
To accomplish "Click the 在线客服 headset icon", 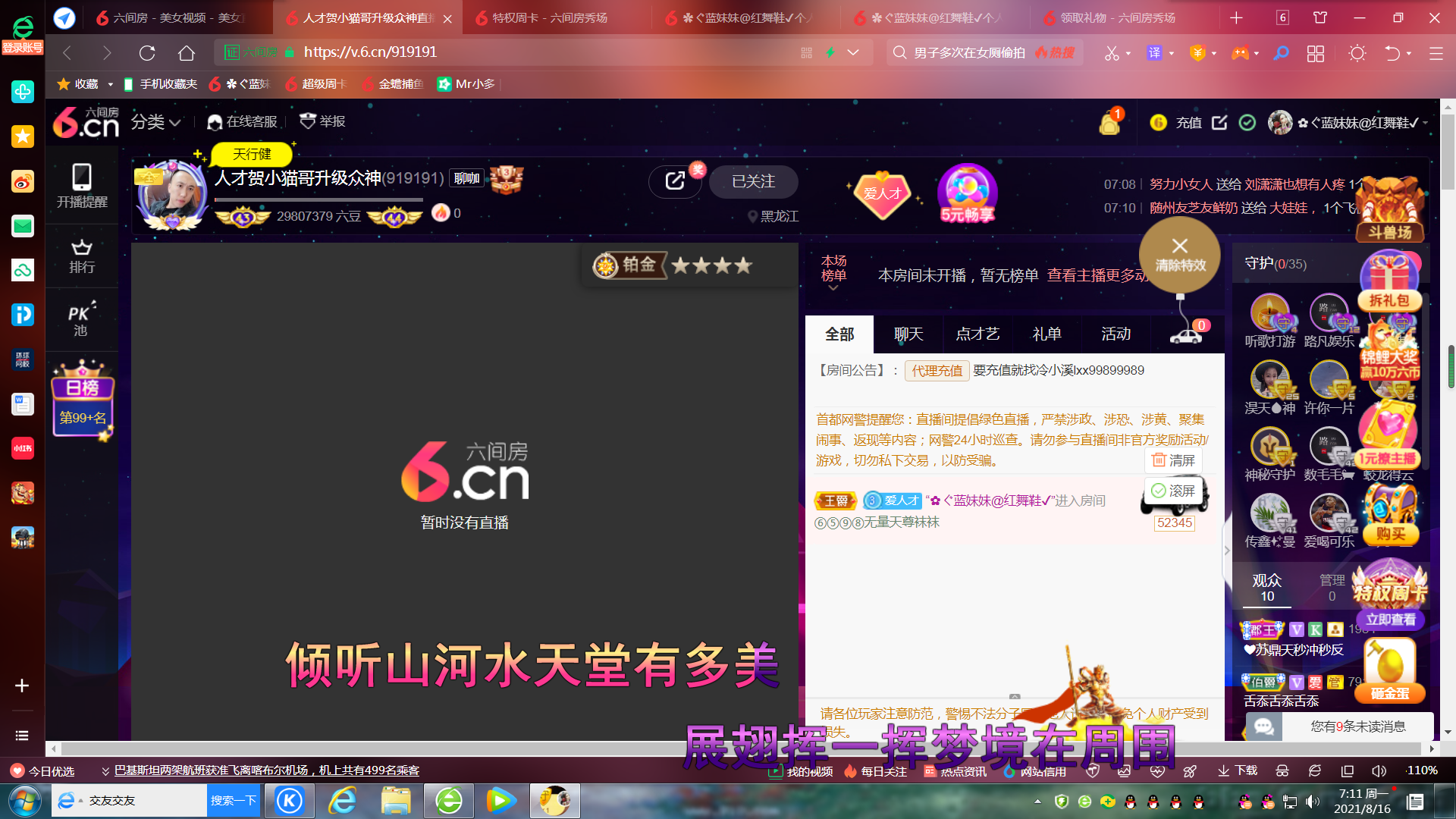I will pyautogui.click(x=215, y=122).
